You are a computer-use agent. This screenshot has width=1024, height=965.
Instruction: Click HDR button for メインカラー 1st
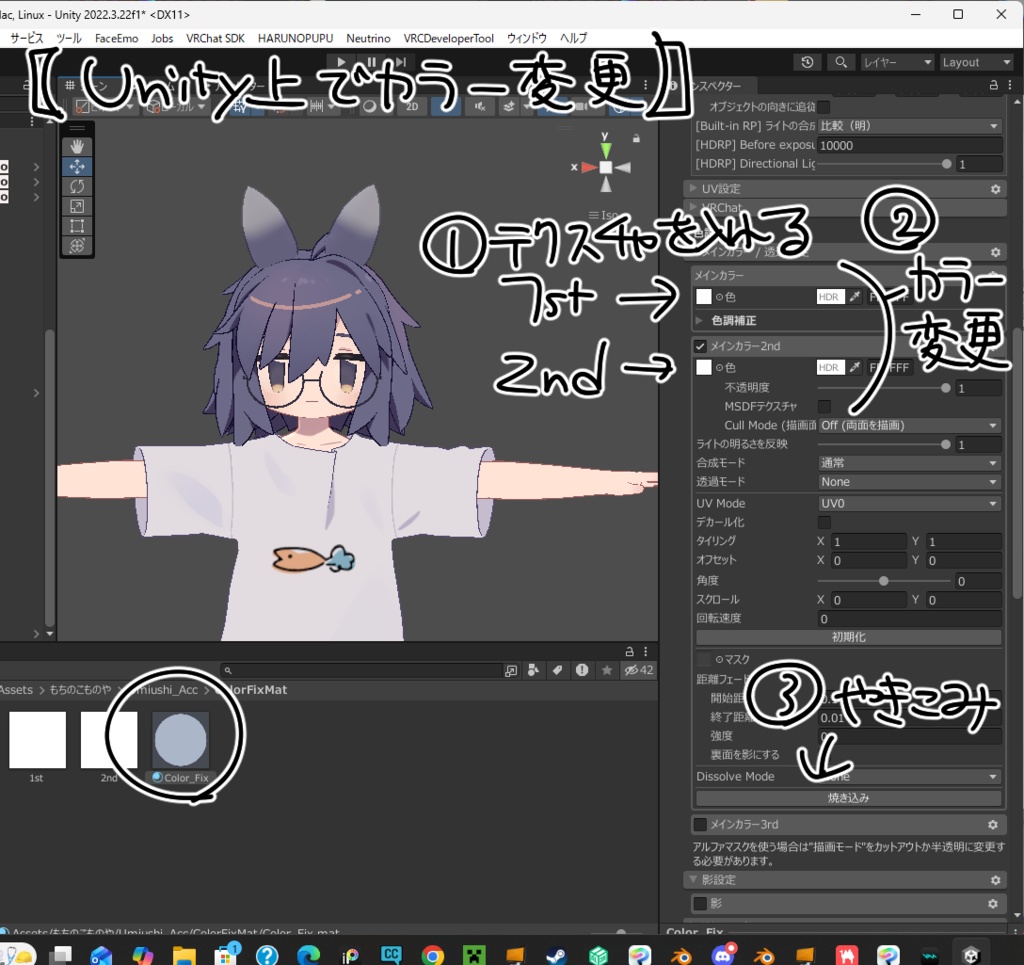coord(831,297)
